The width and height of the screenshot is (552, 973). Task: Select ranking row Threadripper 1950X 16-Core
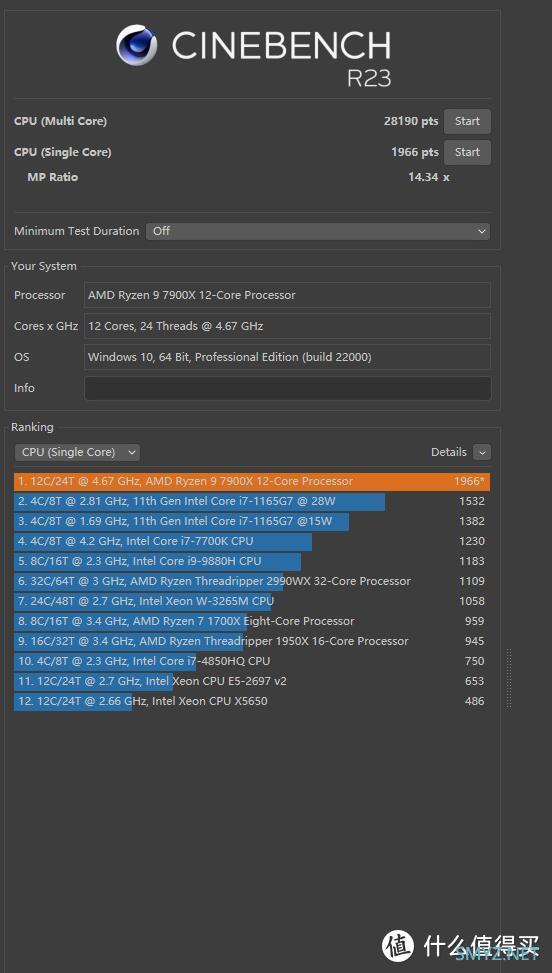[x=252, y=641]
